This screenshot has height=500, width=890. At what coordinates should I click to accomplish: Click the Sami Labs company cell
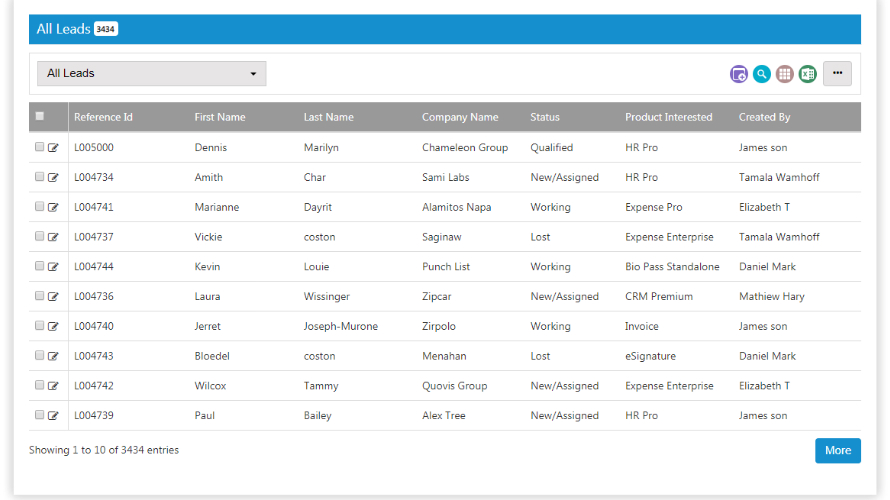[446, 178]
